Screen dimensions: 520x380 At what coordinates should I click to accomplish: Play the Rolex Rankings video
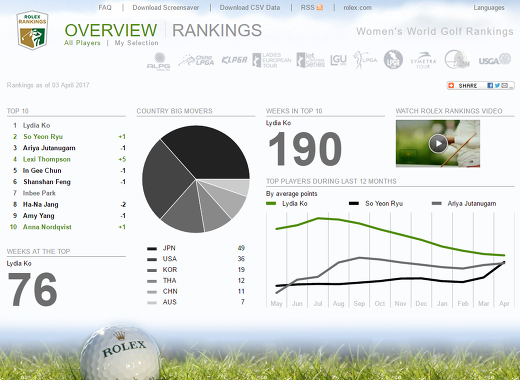[438, 144]
